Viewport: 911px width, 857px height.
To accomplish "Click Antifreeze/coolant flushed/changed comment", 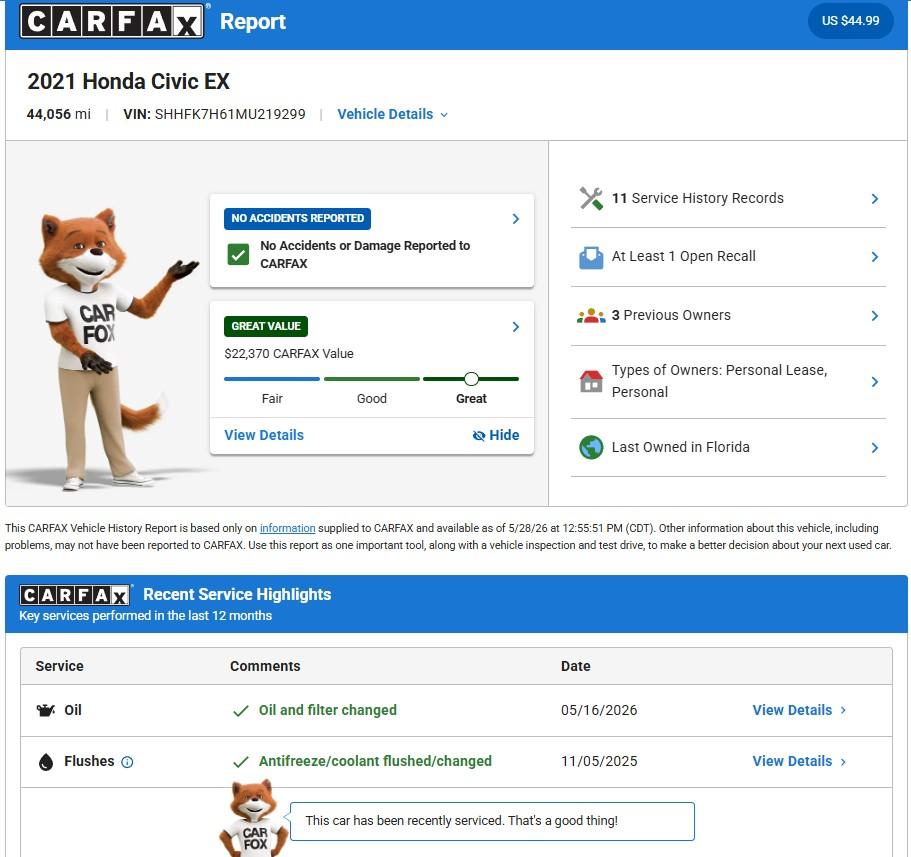I will coord(375,761).
